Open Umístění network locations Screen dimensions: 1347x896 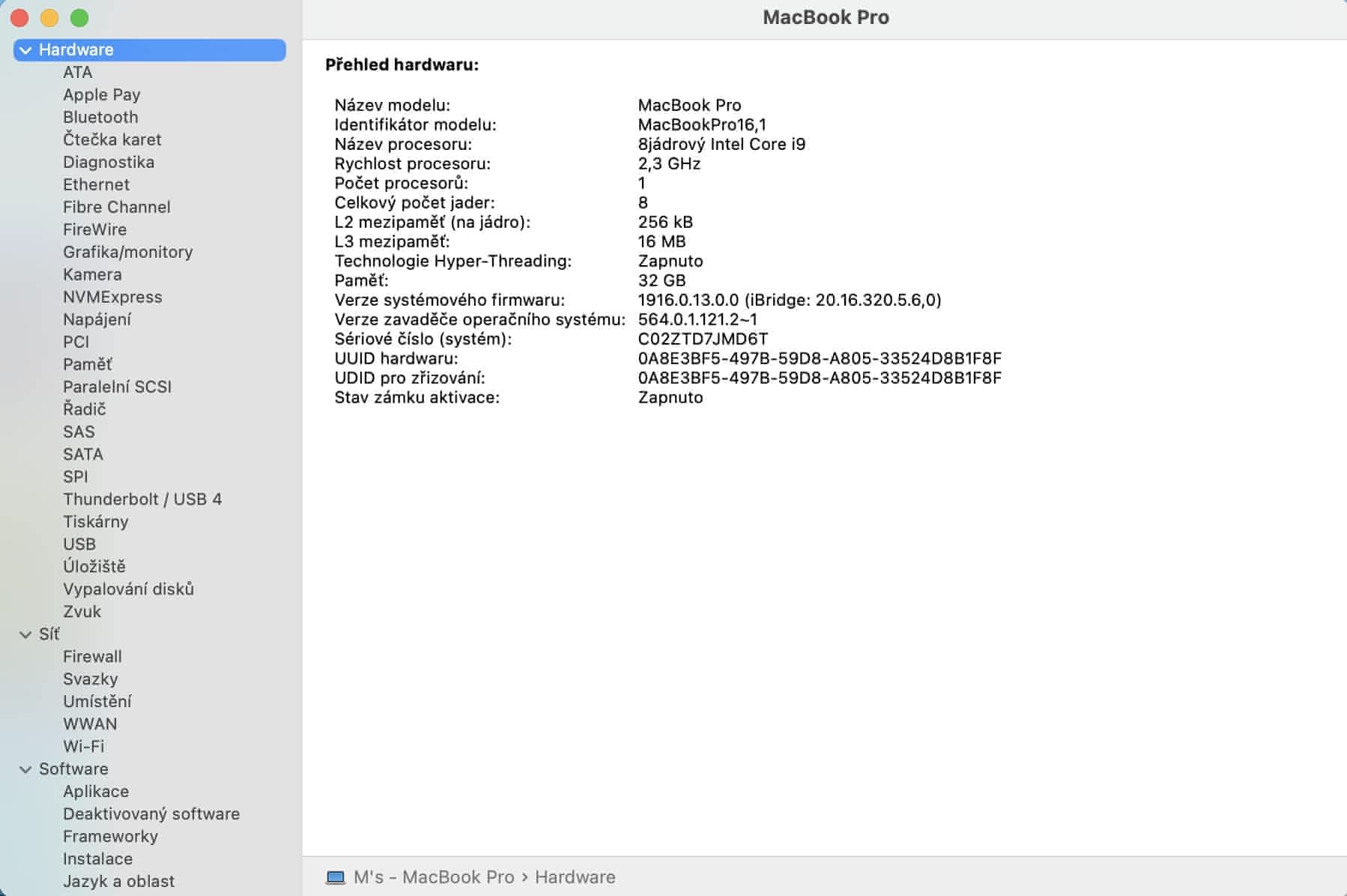[x=97, y=702]
